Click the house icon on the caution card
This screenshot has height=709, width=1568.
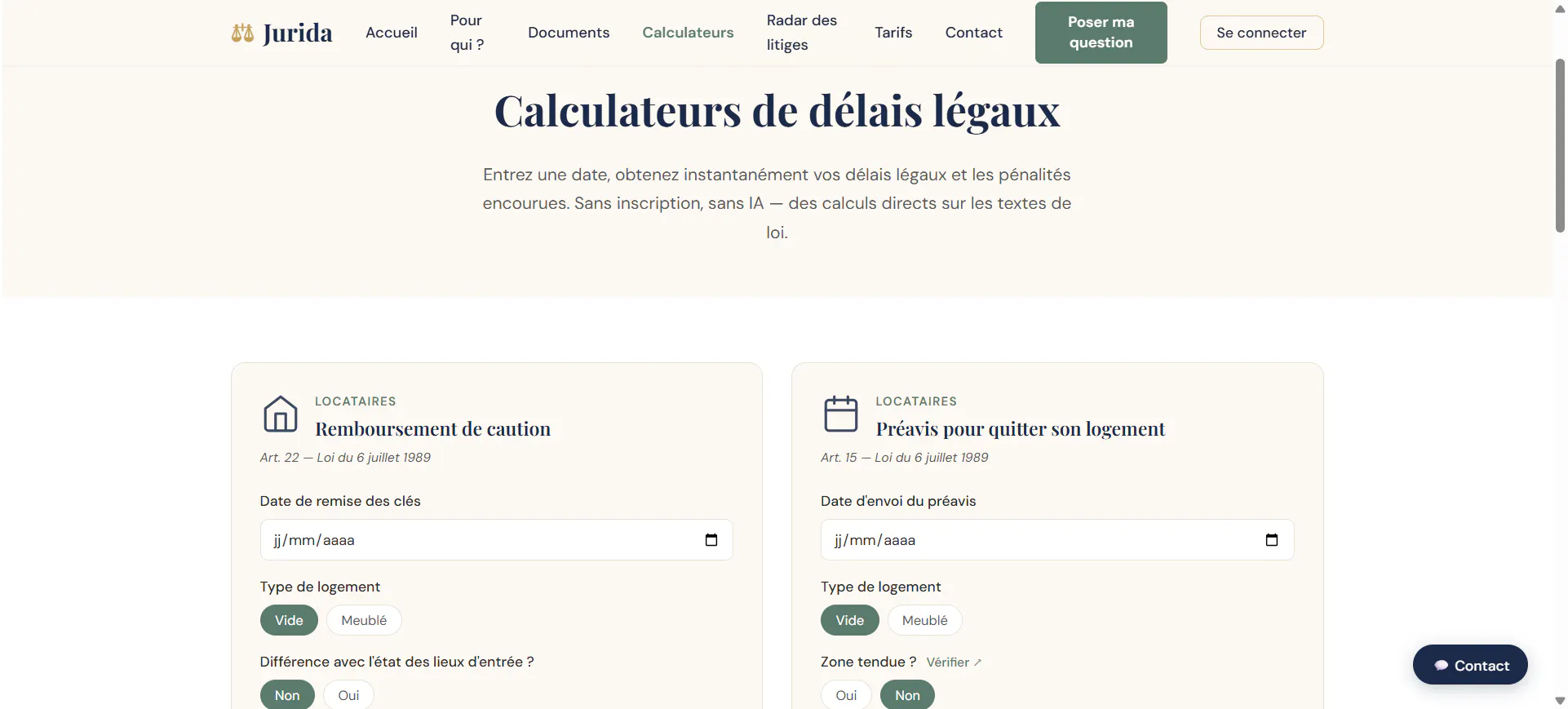click(x=280, y=414)
